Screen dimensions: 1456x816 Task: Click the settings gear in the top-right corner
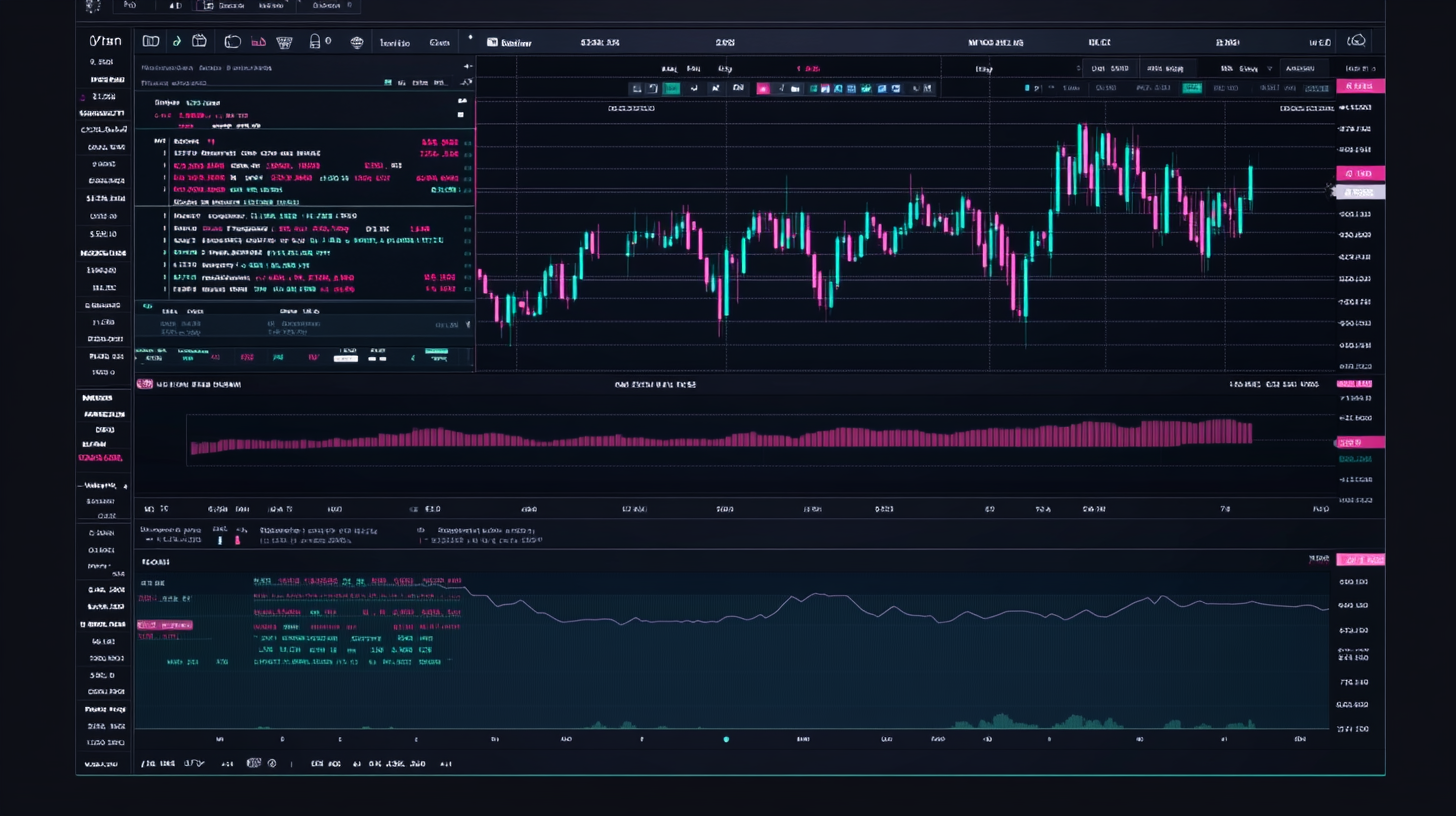1358,42
